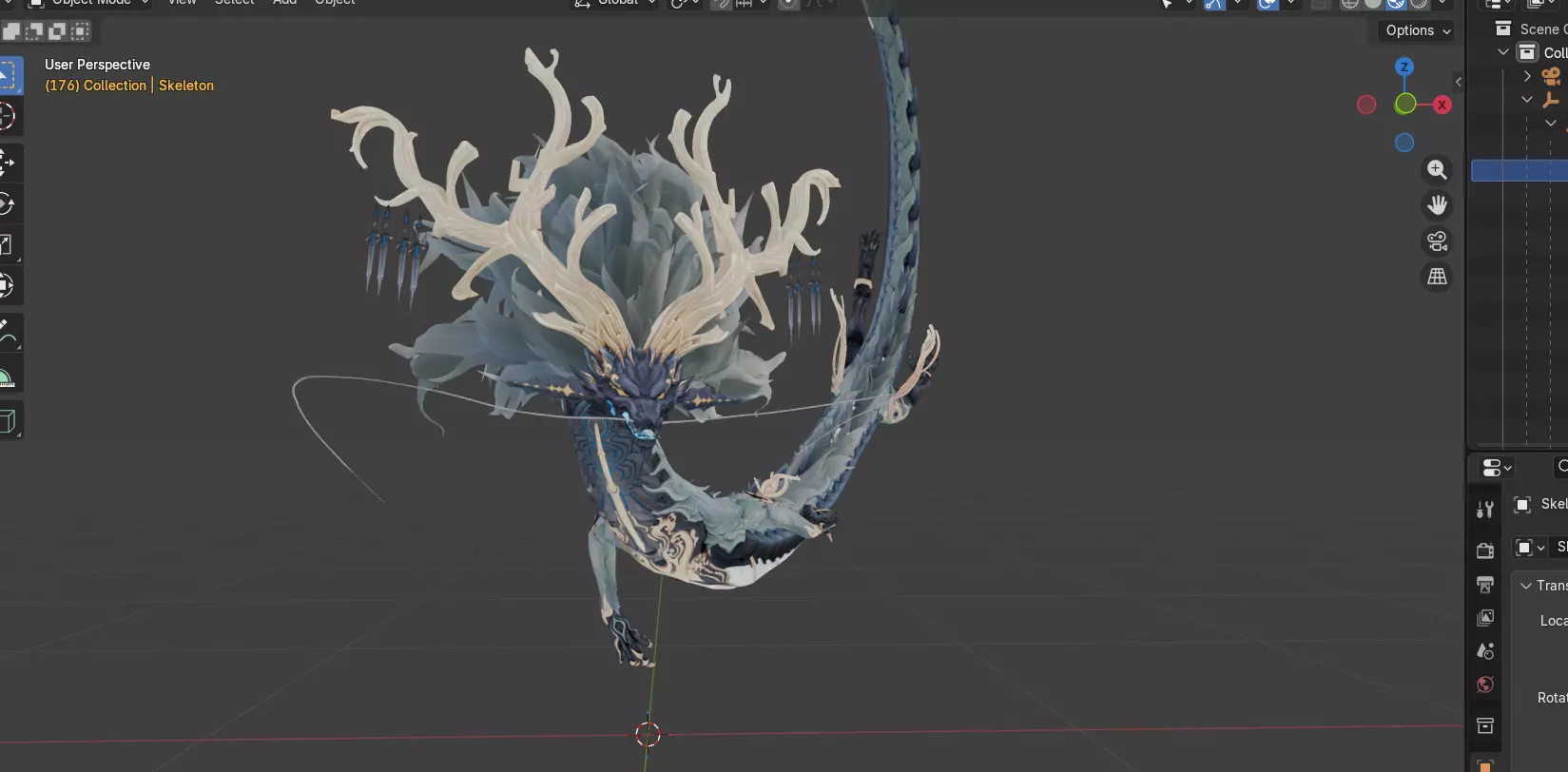
Task: Click the Pan view hand icon
Action: pos(1437,205)
